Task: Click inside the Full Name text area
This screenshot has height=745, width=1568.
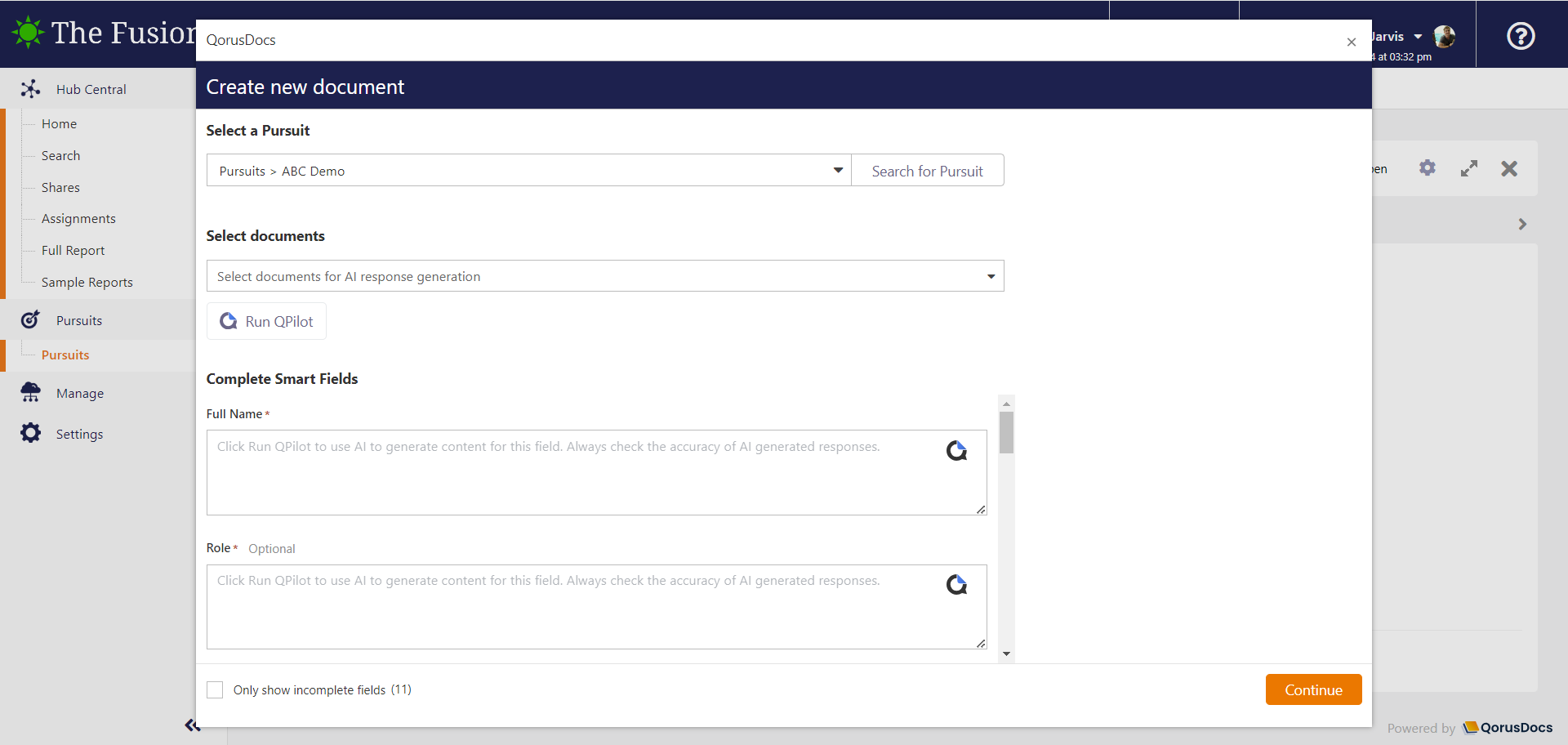Action: click(596, 472)
